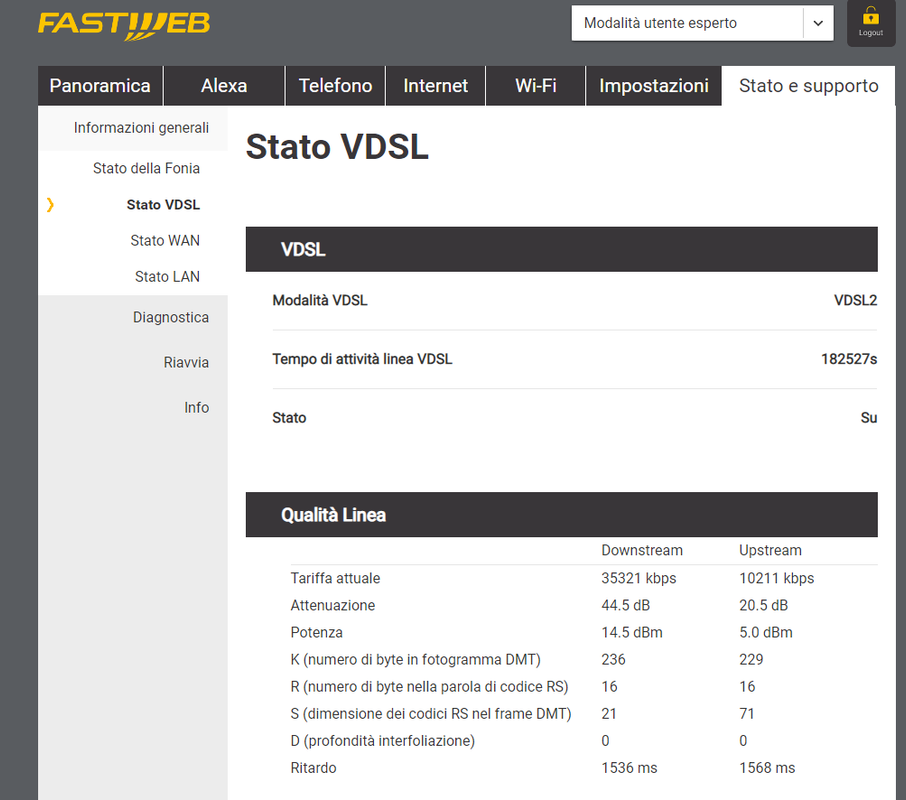Click D (profondità interfoliazione) label
Screen dimensions: 906x800
coord(383,741)
